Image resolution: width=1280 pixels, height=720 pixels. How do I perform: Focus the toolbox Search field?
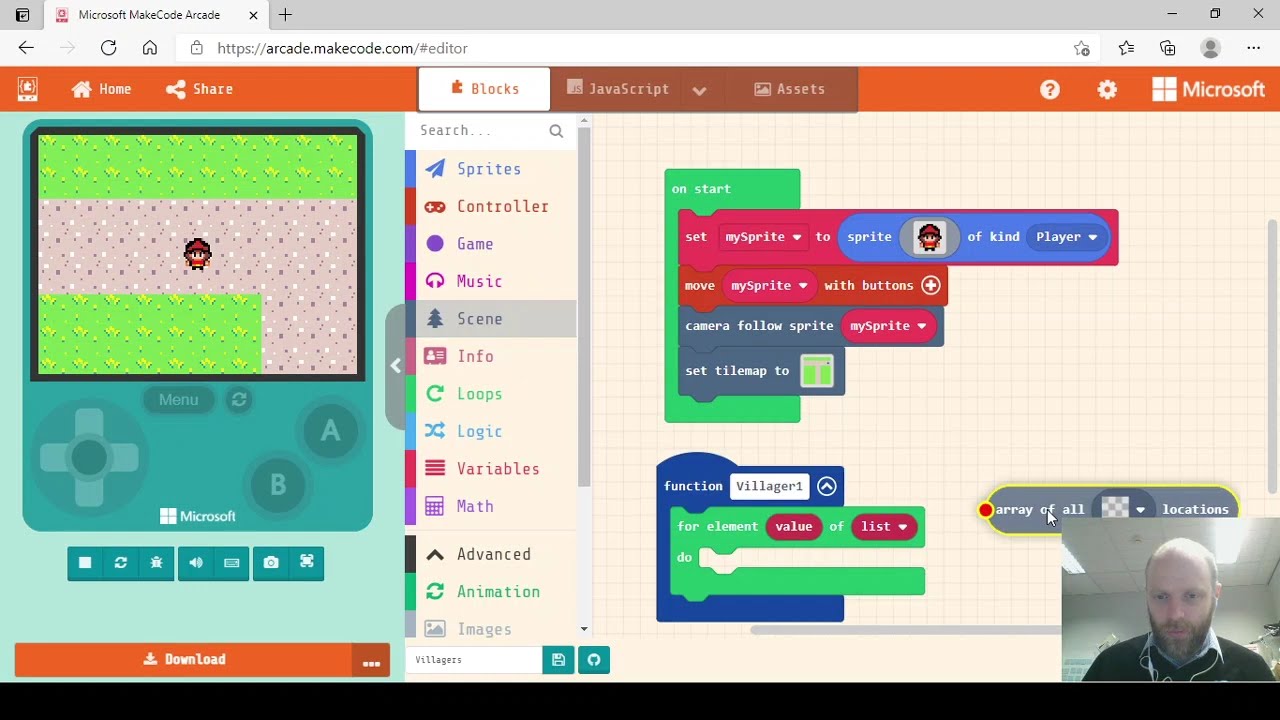coord(481,130)
